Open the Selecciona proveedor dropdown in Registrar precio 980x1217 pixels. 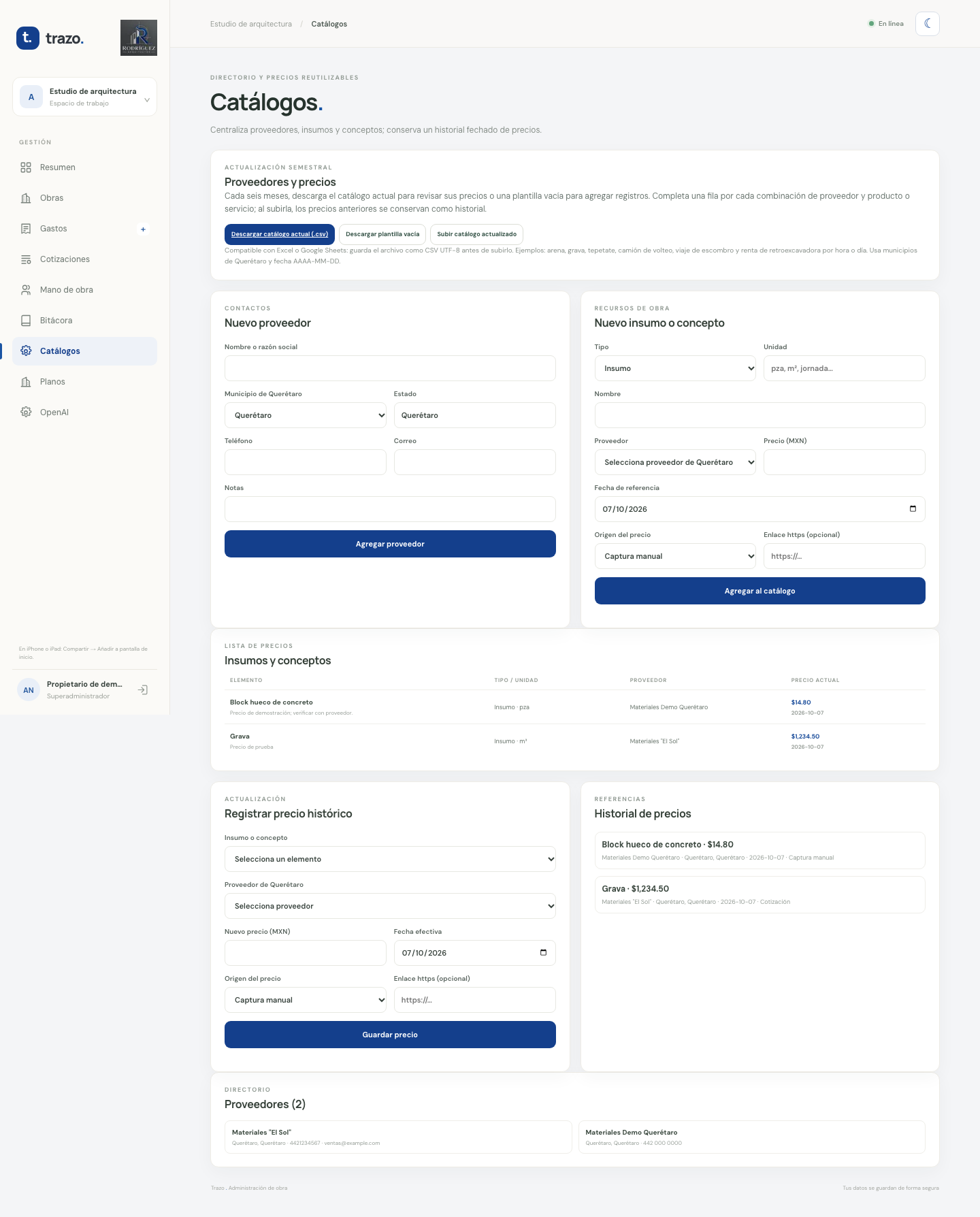coord(390,906)
